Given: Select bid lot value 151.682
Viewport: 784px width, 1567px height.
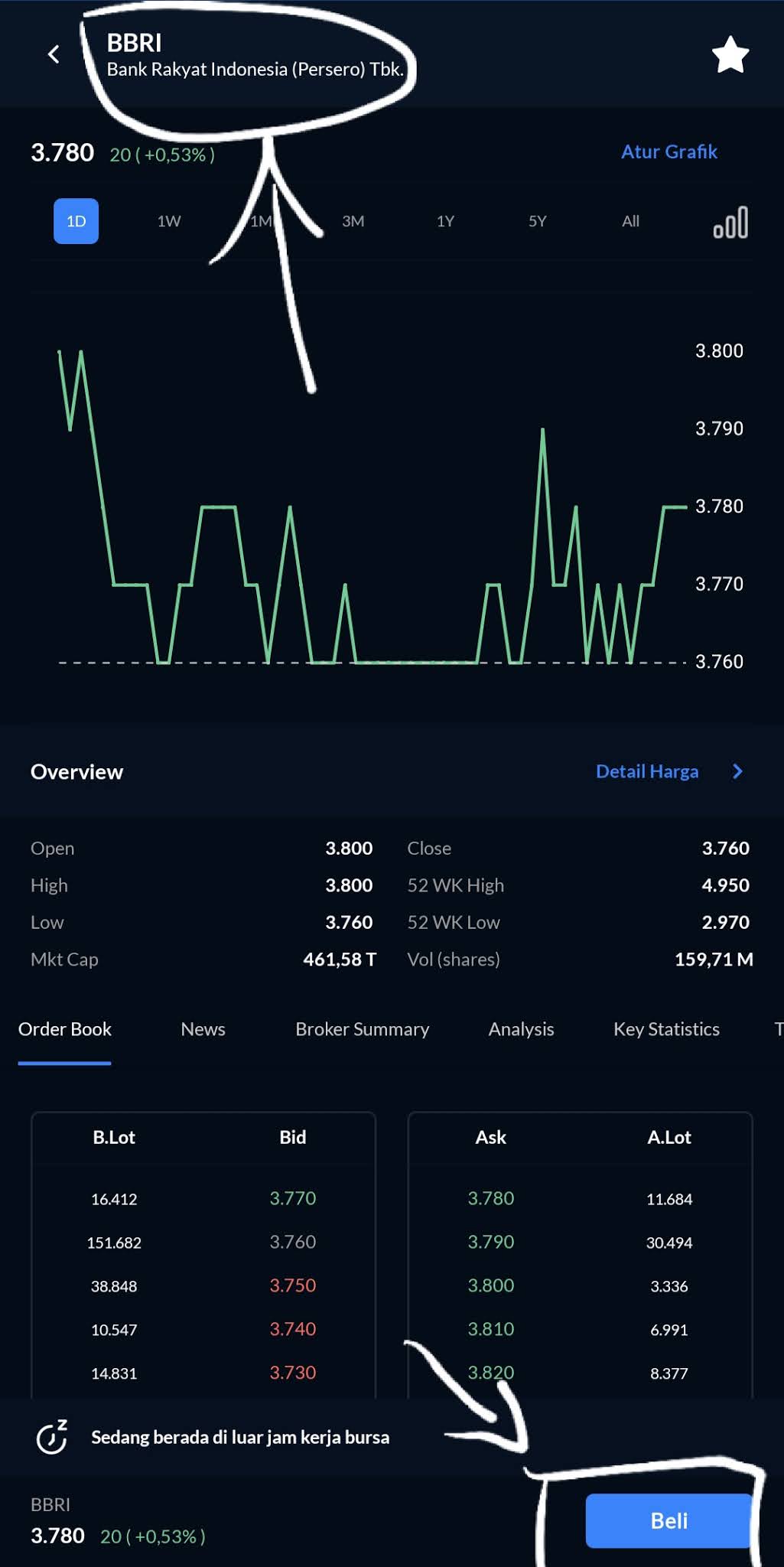Looking at the screenshot, I should [x=114, y=1243].
